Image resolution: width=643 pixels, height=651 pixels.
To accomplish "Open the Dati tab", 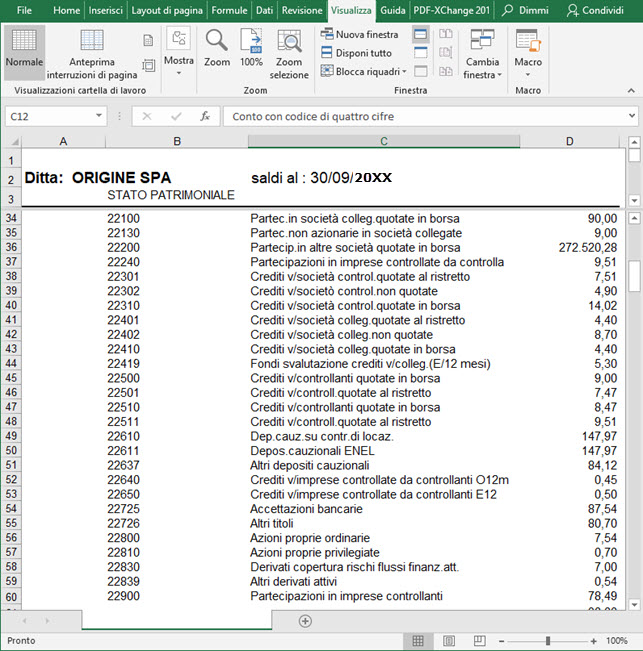I will 264,10.
